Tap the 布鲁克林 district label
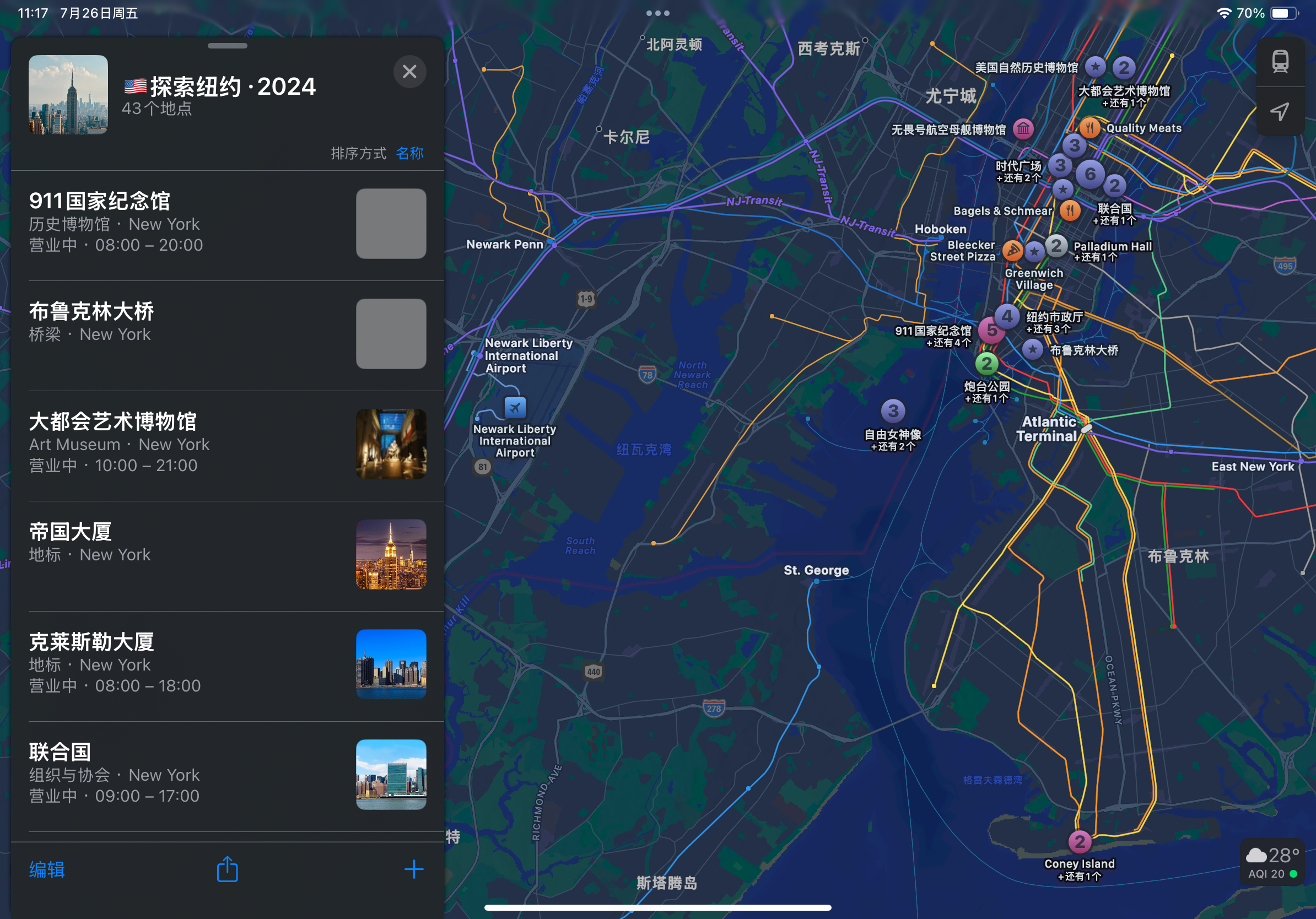1316x919 pixels. point(1178,556)
